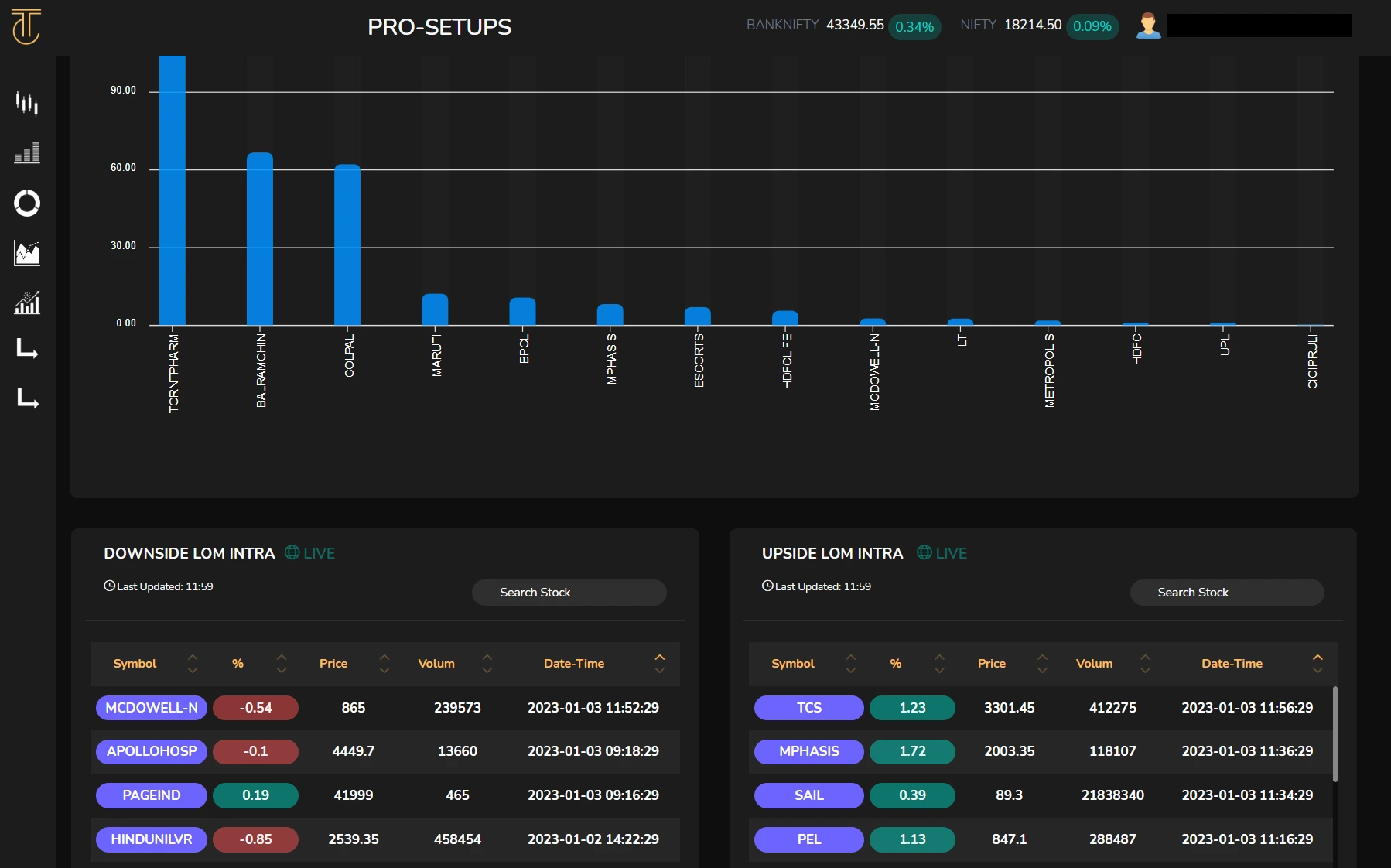Click the TT logo icon
The image size is (1391, 868).
coord(26,27)
